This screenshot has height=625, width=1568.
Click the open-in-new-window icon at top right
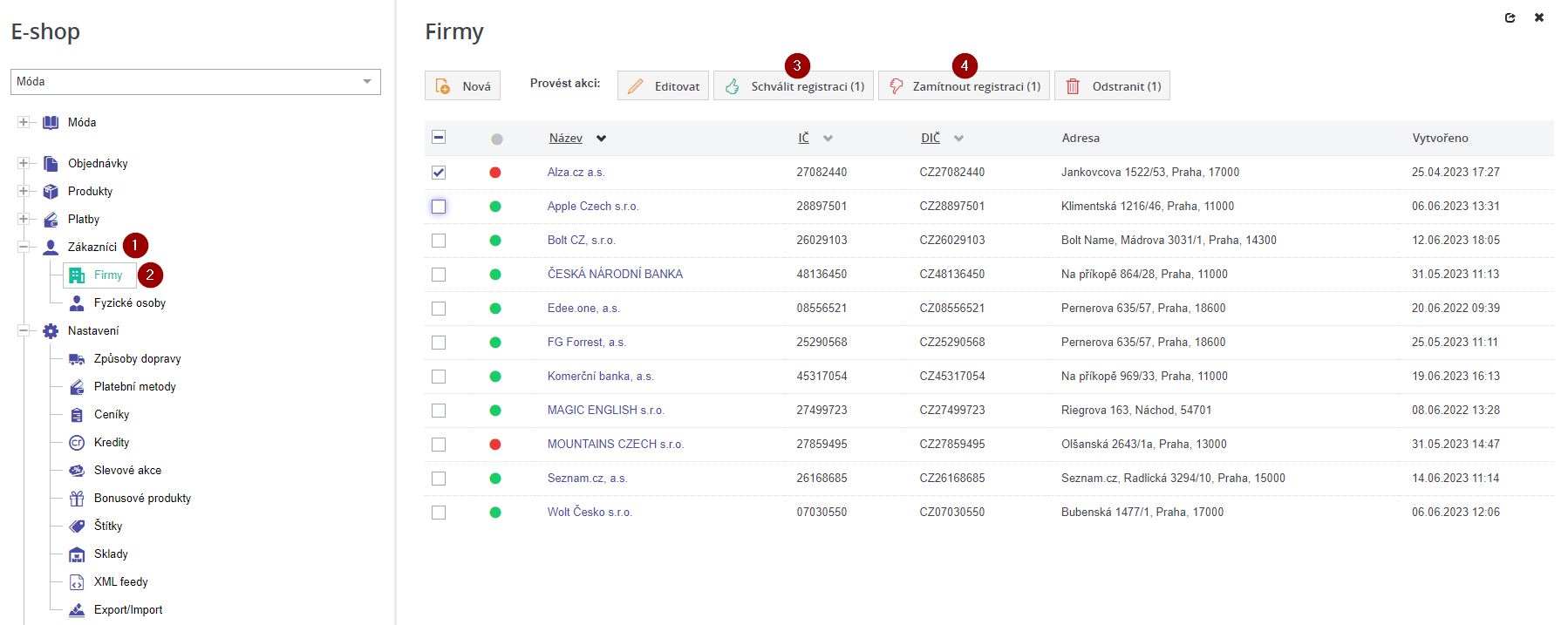click(1510, 17)
